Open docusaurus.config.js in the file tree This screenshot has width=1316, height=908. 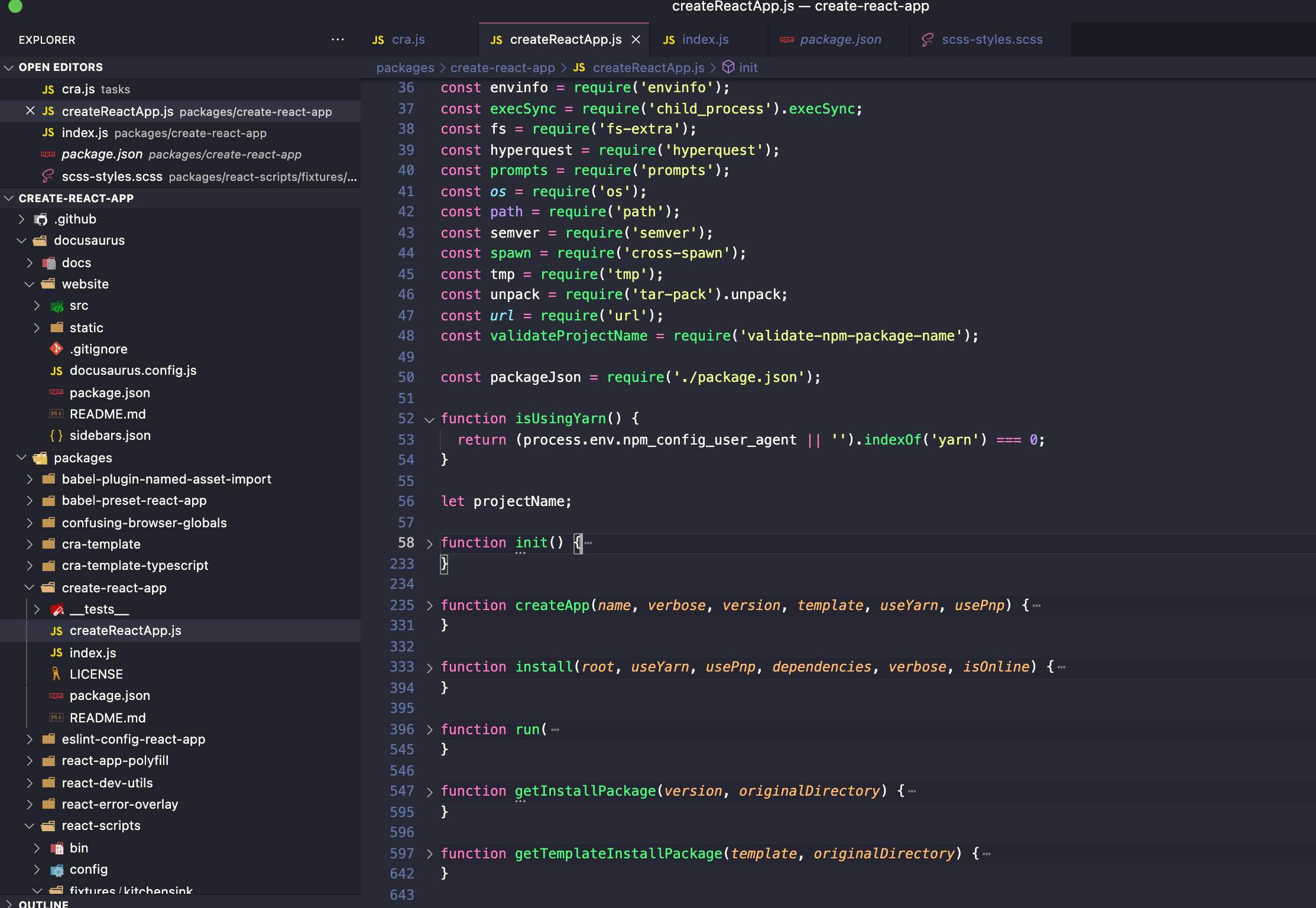pos(180,371)
